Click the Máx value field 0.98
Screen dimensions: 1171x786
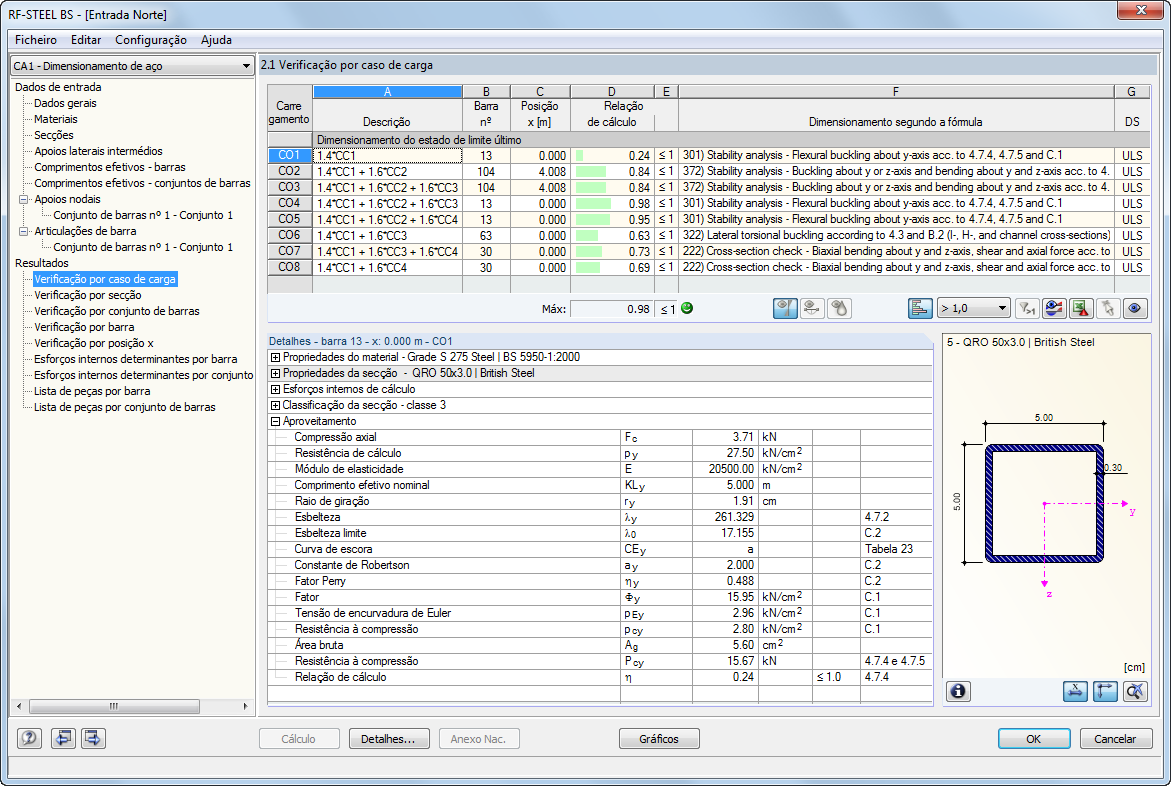tap(612, 309)
